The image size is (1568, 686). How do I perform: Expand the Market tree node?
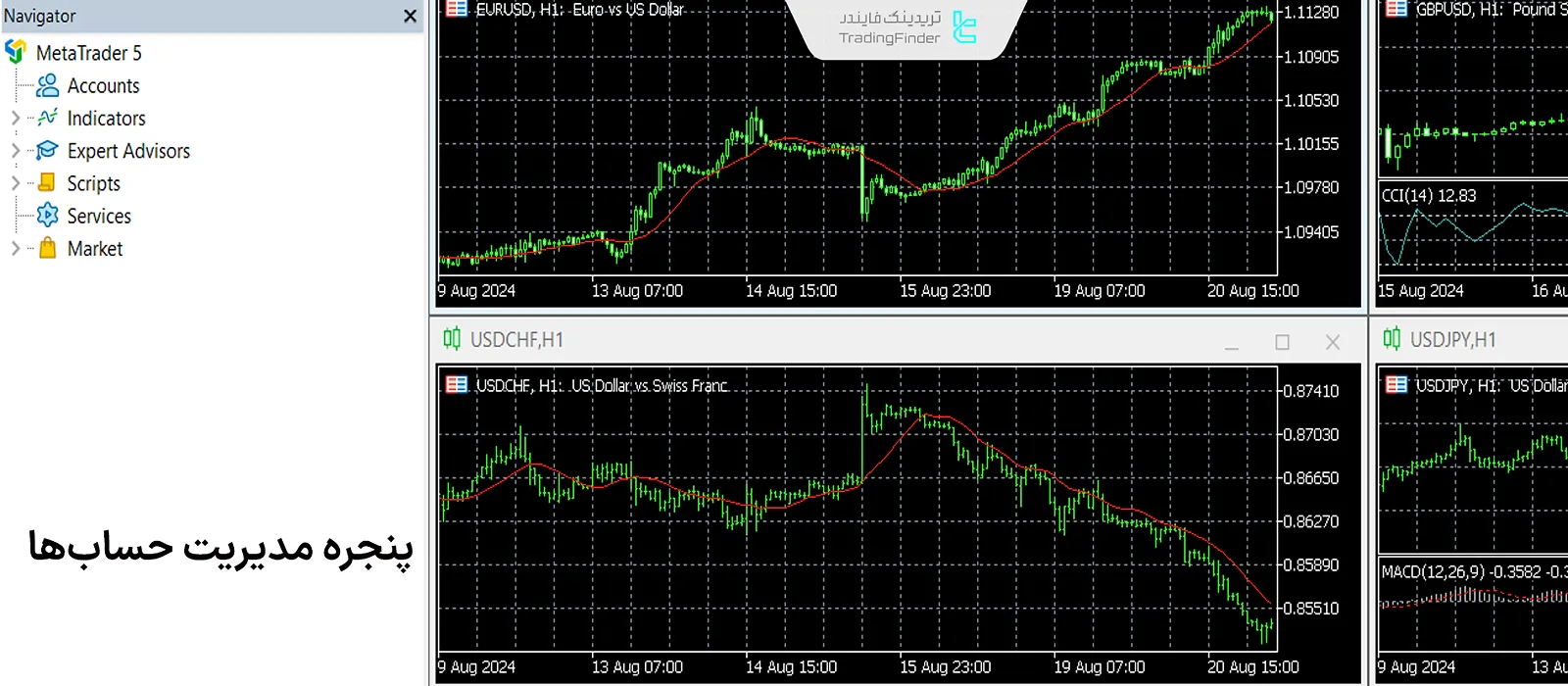(x=15, y=248)
